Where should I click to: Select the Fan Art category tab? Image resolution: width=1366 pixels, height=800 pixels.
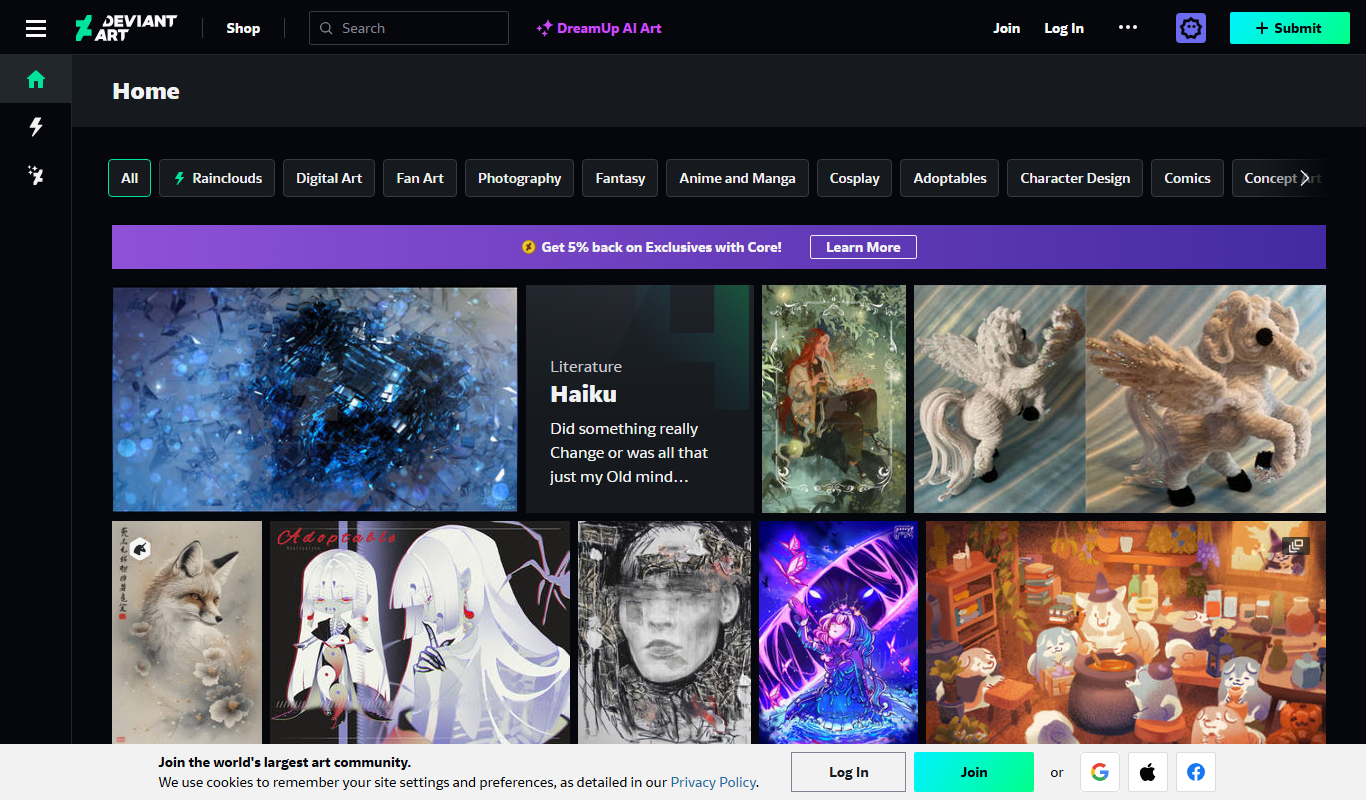tap(420, 178)
